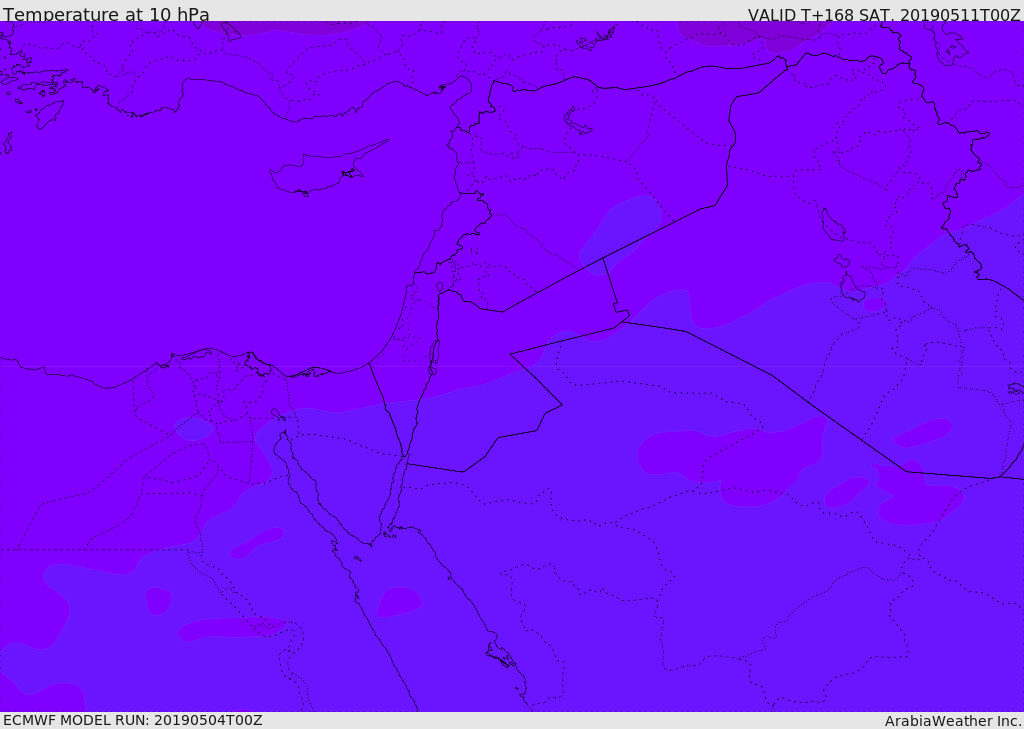This screenshot has height=729, width=1024.
Task: Click the 'ArabiaWeather Inc.' credit text
Action: 953,721
